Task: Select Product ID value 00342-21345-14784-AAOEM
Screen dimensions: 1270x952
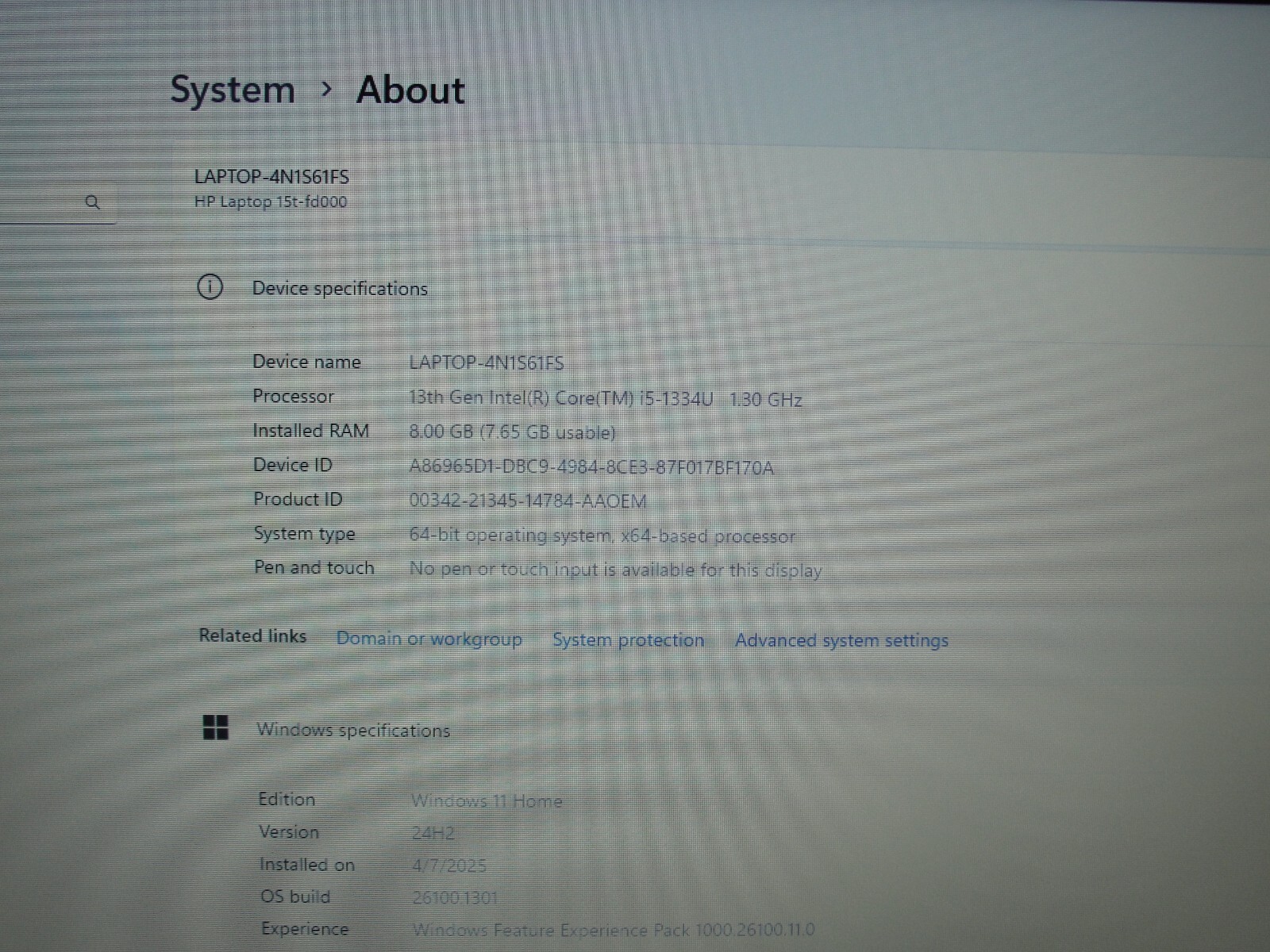Action: tap(528, 501)
